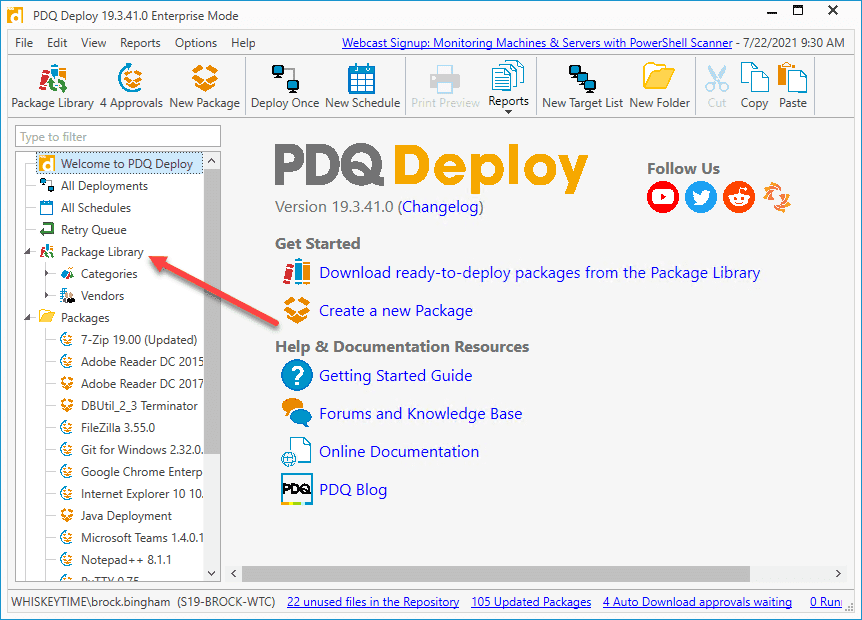
Task: Click the PDQ Blog logo icon
Action: (297, 489)
